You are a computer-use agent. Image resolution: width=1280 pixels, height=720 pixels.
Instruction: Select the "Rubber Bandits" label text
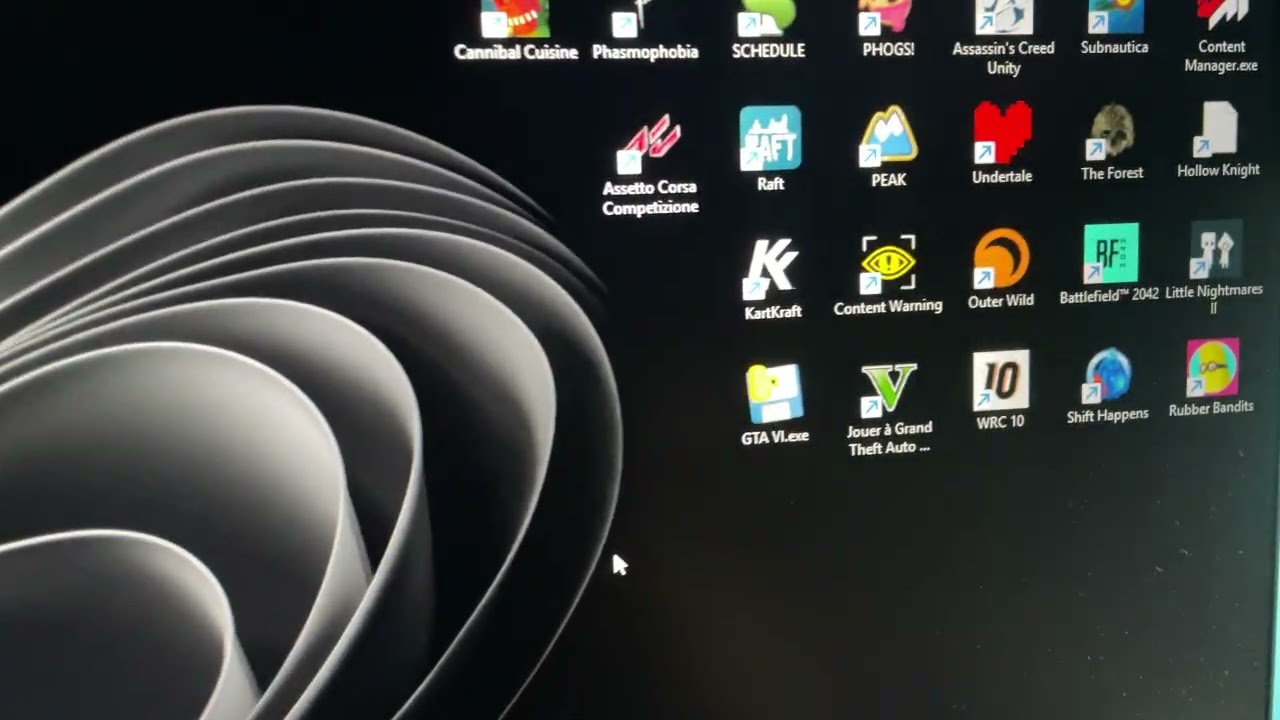(x=1211, y=408)
